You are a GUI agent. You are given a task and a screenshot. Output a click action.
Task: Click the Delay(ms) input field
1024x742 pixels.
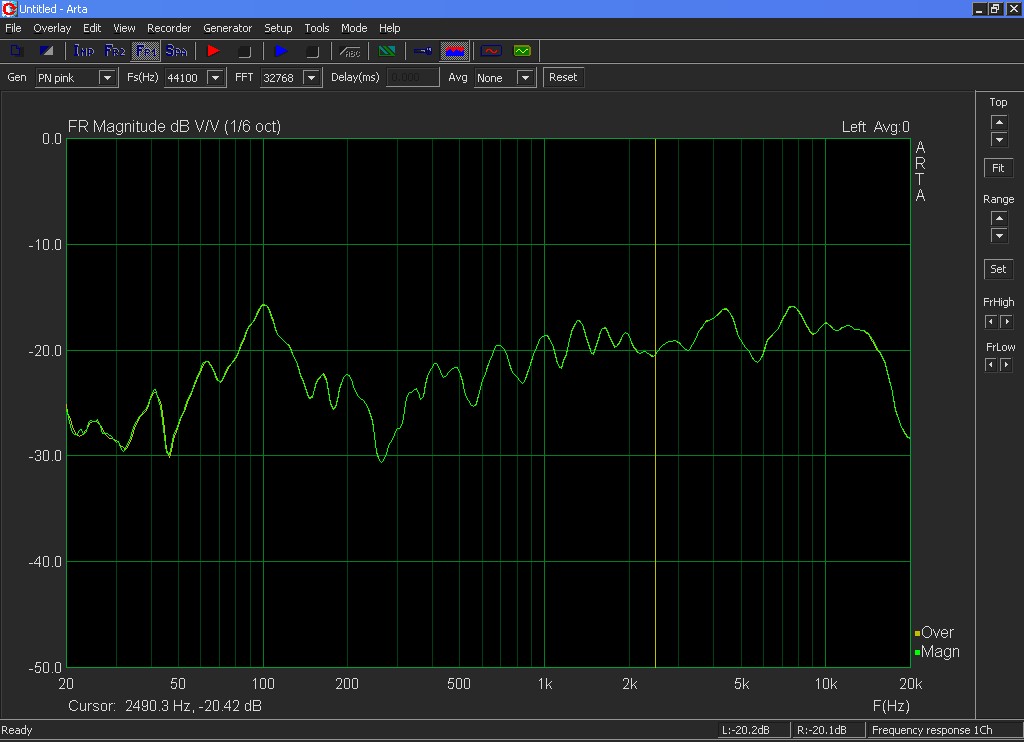pyautogui.click(x=413, y=77)
